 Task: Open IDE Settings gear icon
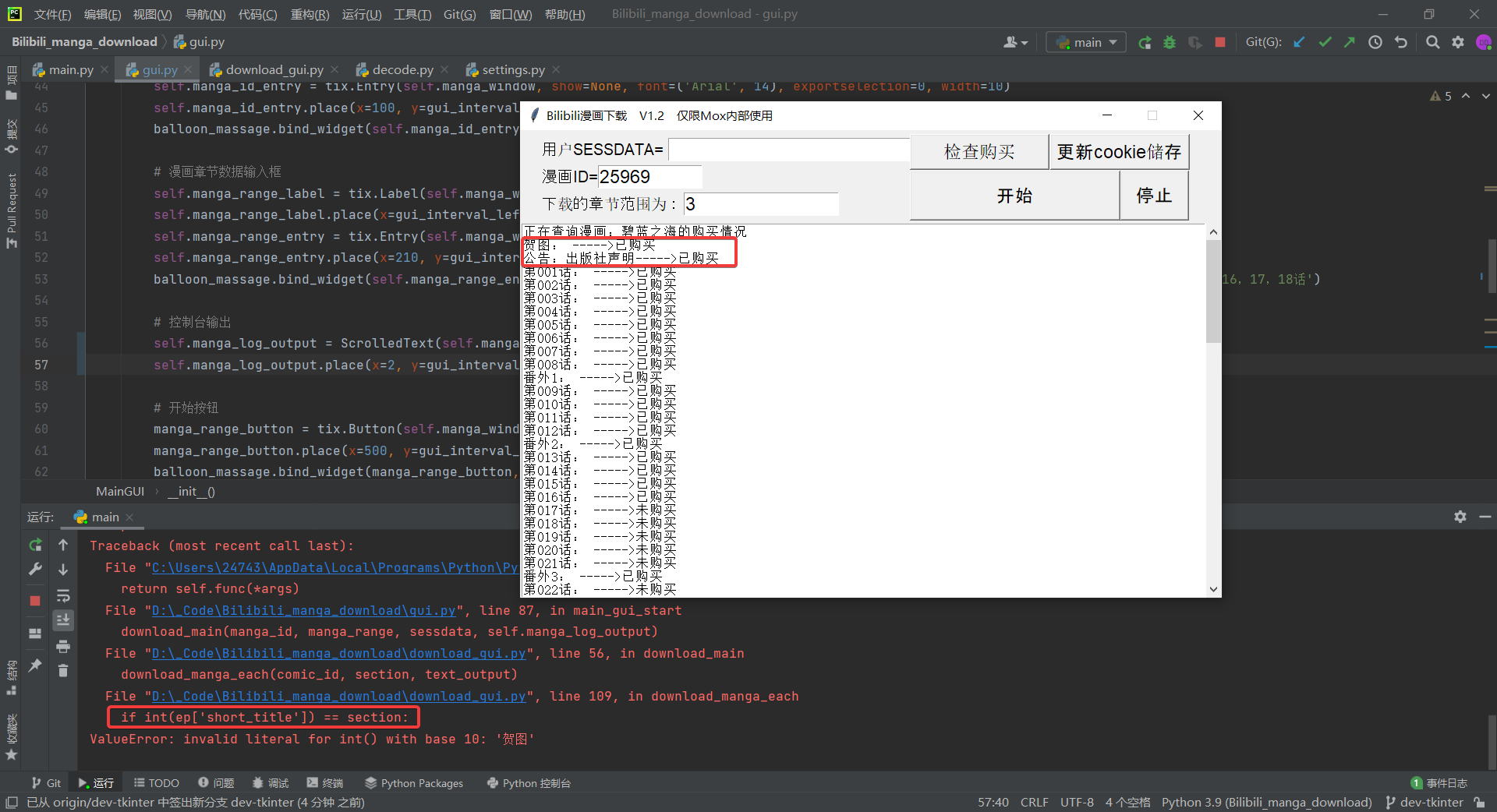point(1459,42)
